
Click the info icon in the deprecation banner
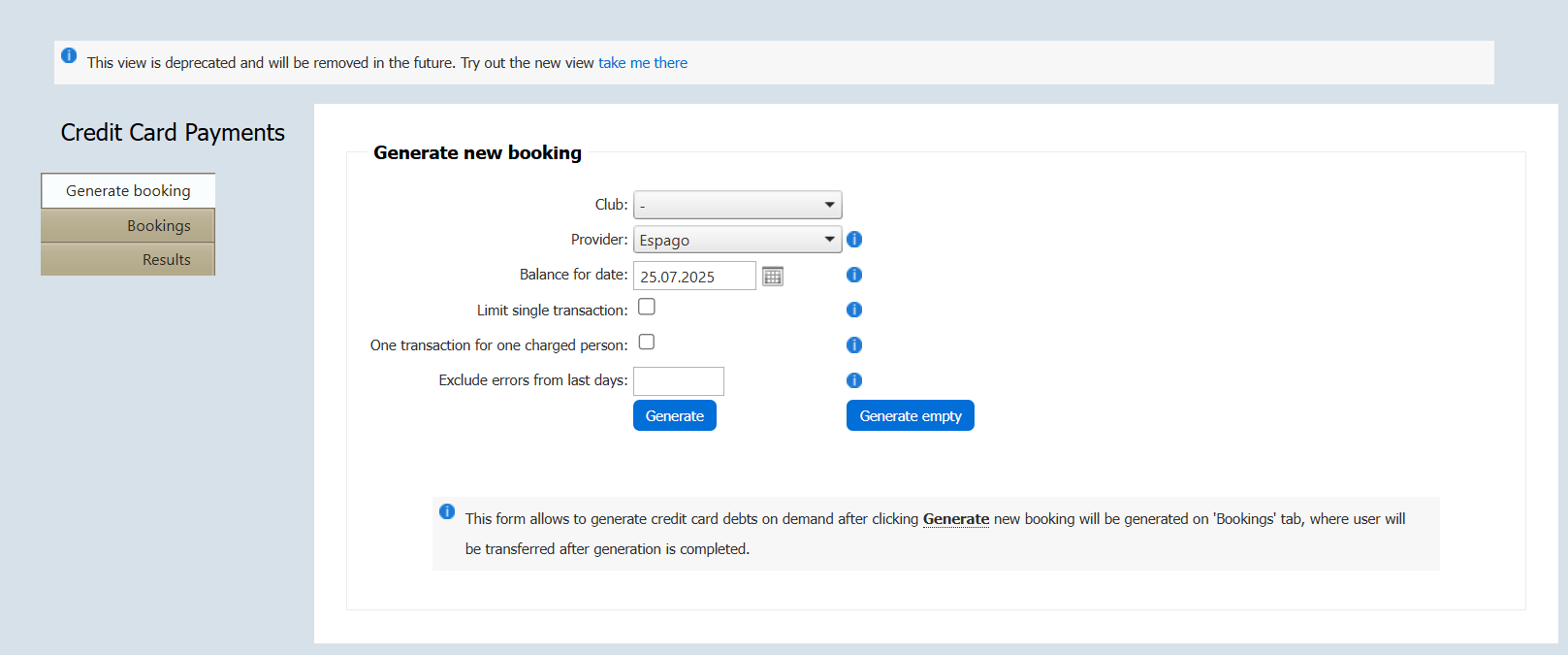click(x=69, y=55)
